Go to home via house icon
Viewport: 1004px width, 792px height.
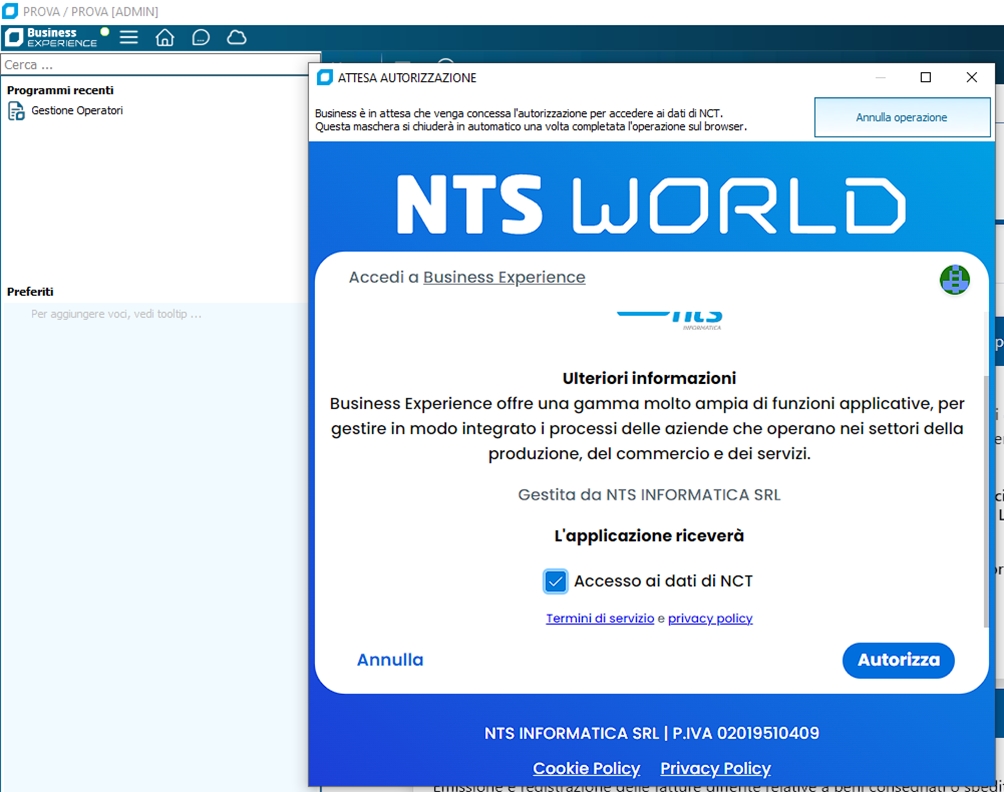(165, 37)
